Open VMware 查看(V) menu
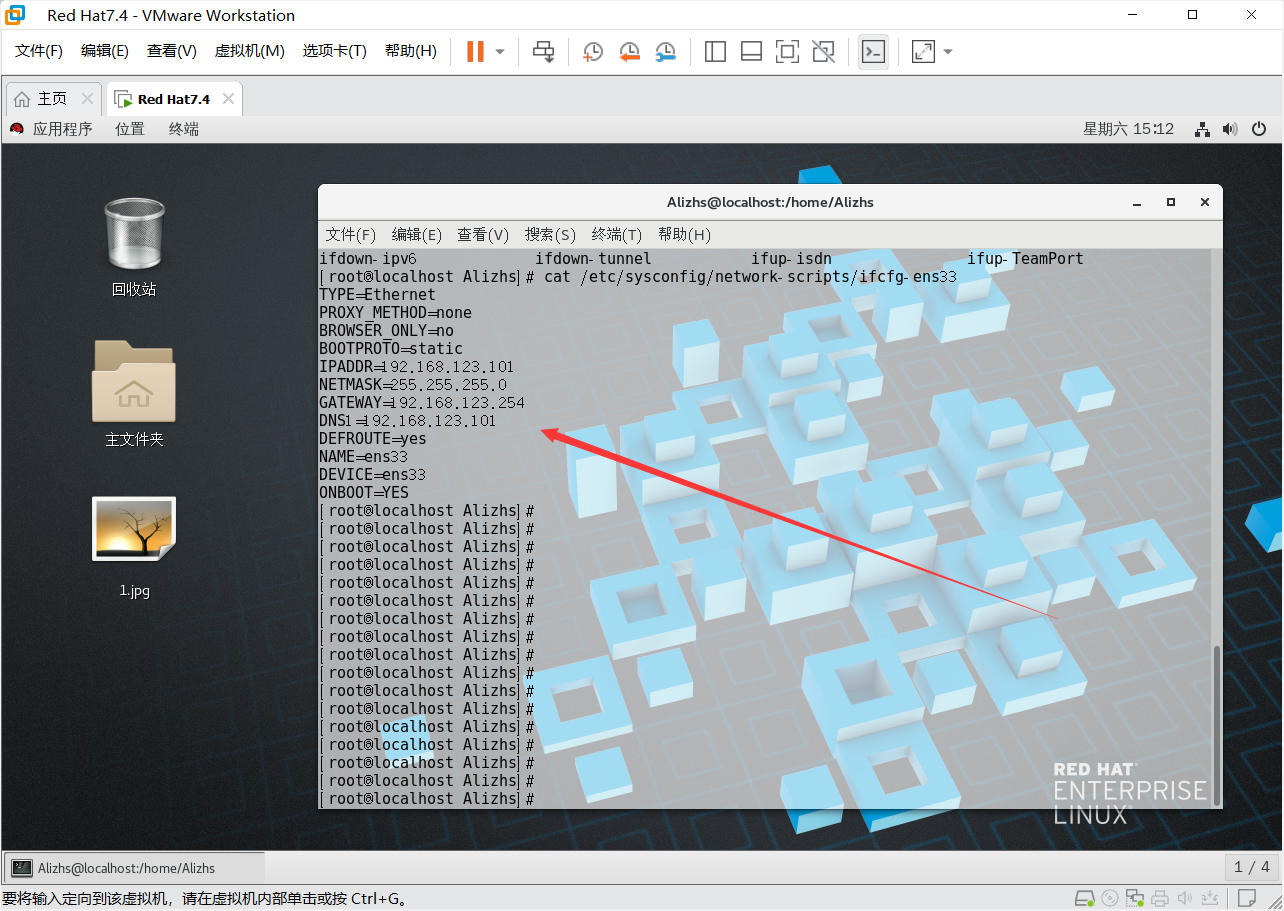Image resolution: width=1284 pixels, height=911 pixels. 172,51
